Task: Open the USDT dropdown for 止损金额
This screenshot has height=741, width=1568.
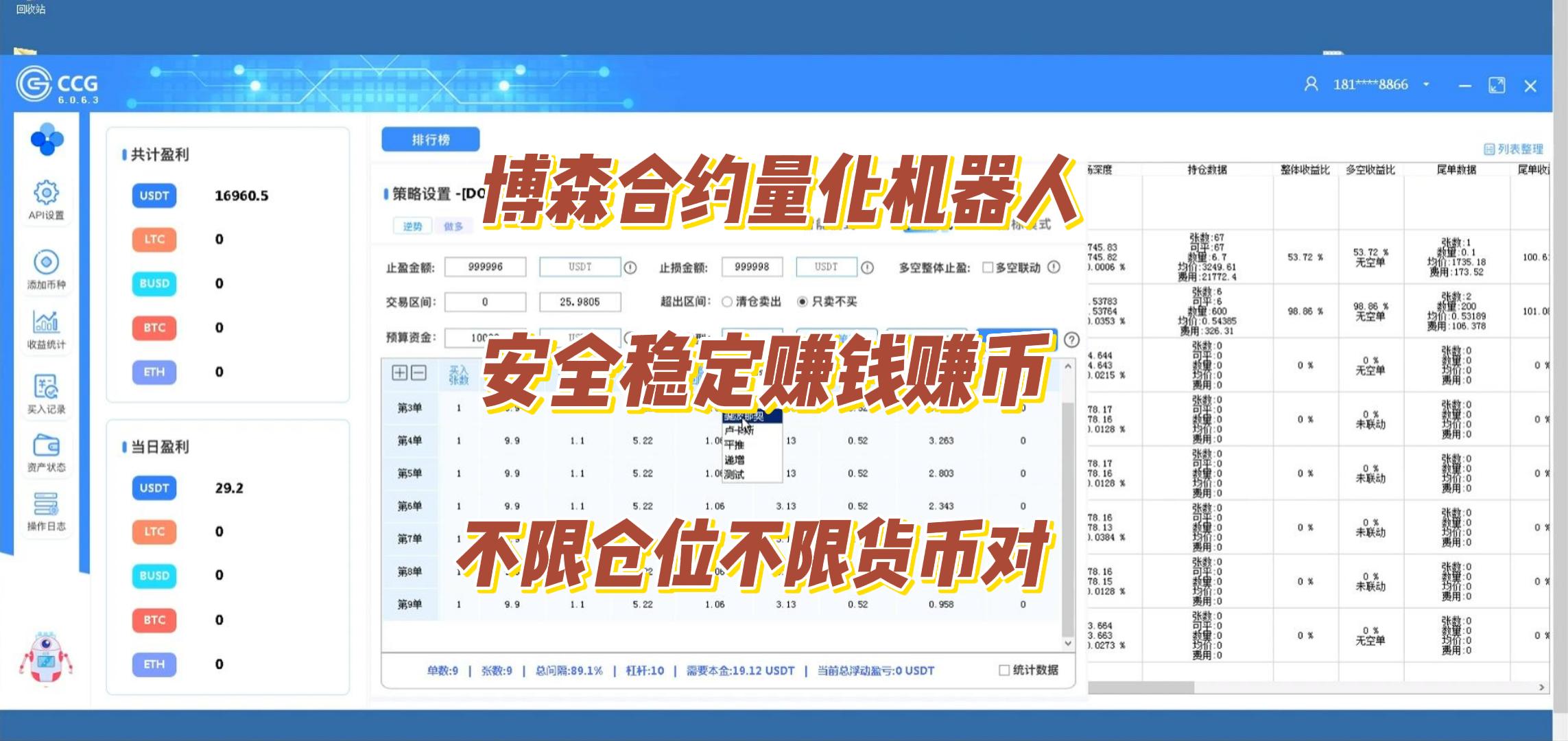Action: [x=827, y=267]
